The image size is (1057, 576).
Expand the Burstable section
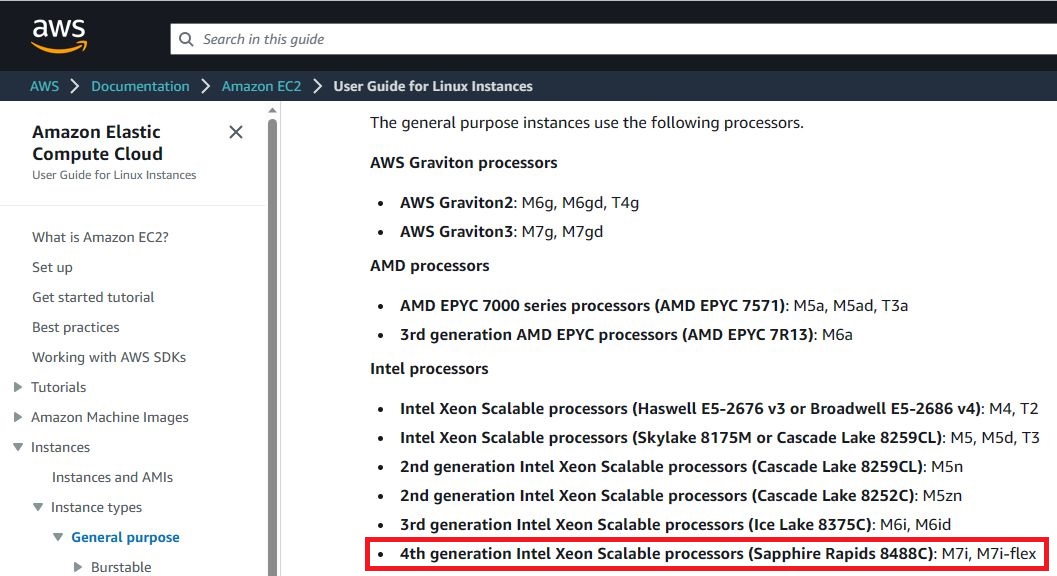(x=77, y=566)
